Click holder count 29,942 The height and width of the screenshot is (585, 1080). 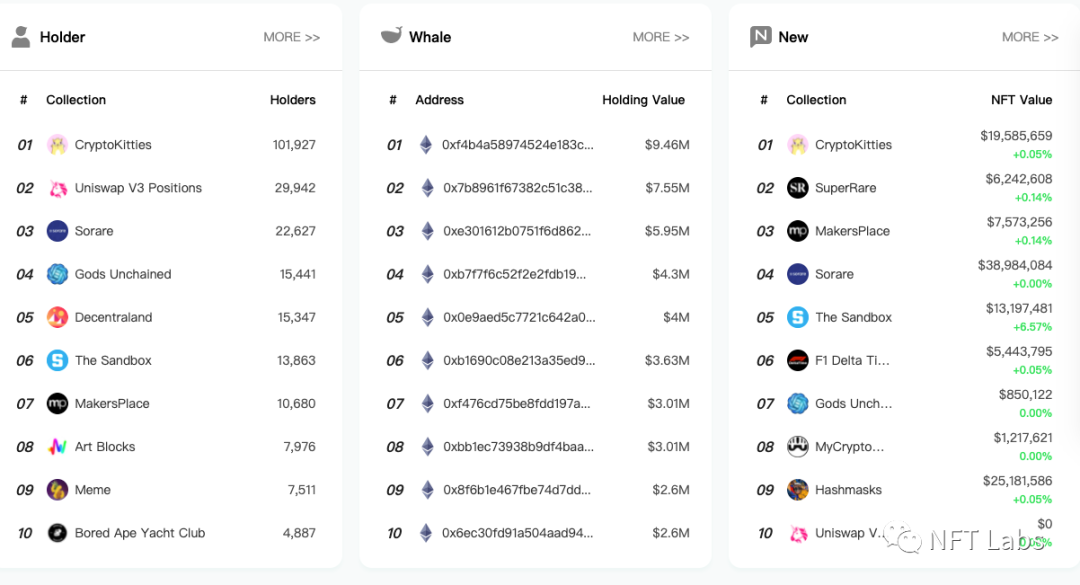[x=295, y=188]
